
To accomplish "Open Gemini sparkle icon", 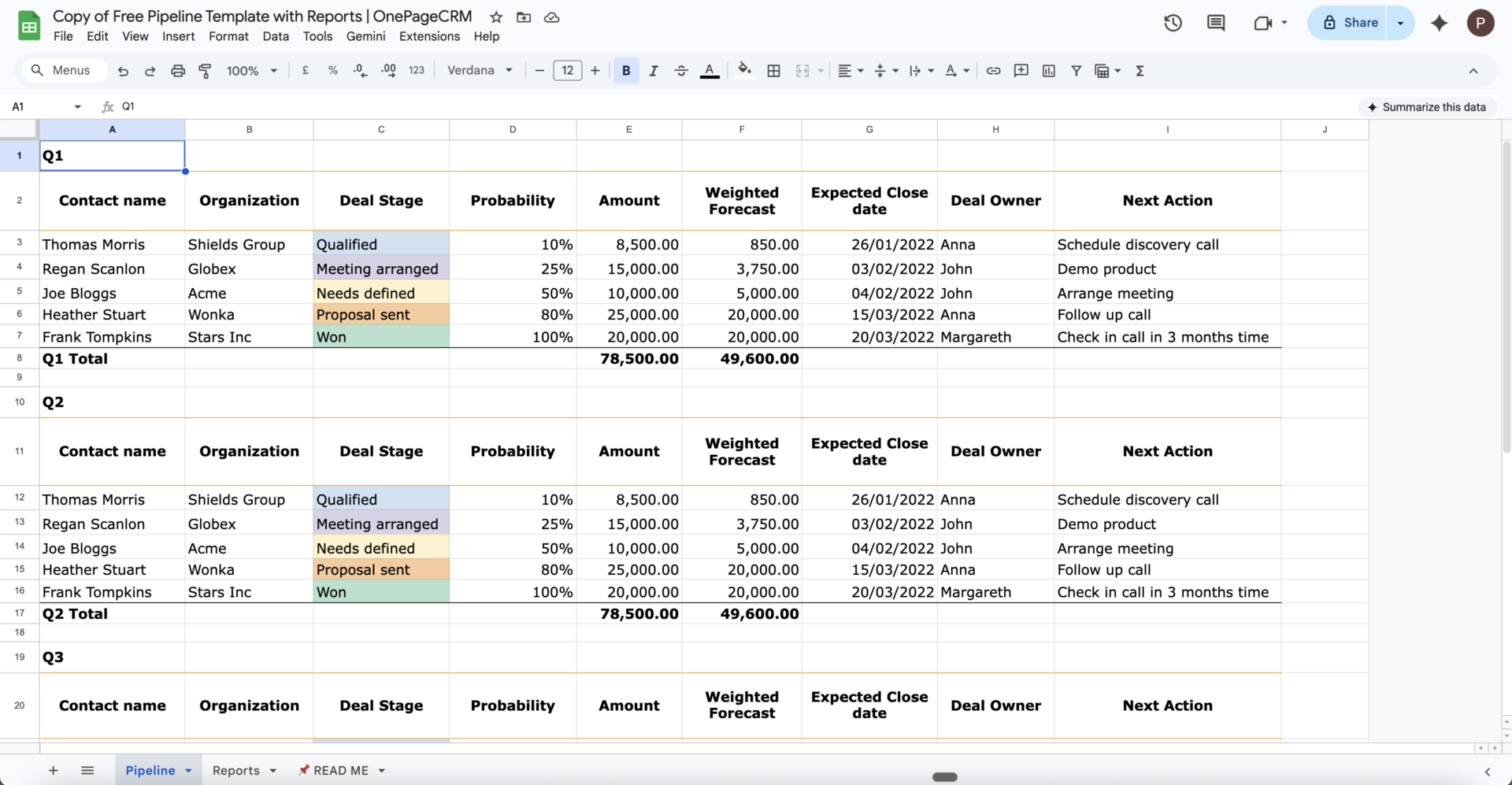I will point(1440,23).
